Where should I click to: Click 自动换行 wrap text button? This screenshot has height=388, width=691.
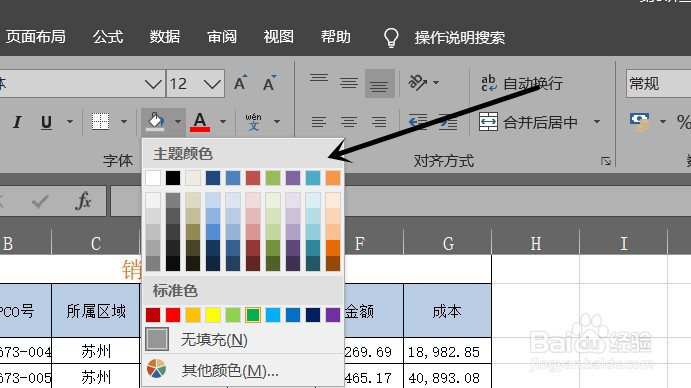click(522, 83)
